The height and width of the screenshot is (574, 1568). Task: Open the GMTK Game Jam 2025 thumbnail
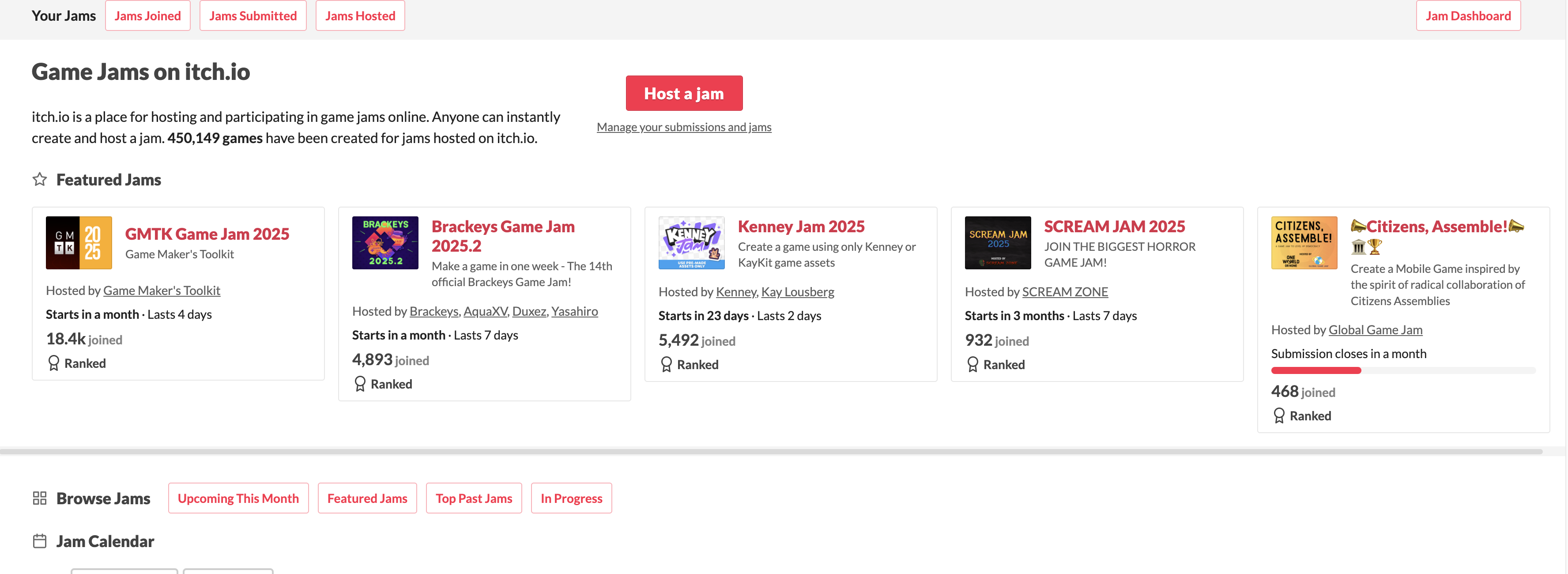pyautogui.click(x=79, y=243)
